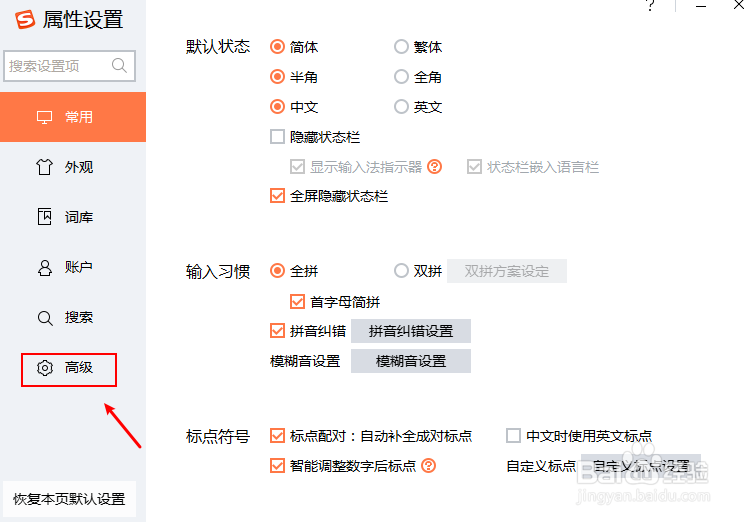The height and width of the screenshot is (522, 752).
Task: Click the shirt icon for 外观
Action: point(45,167)
